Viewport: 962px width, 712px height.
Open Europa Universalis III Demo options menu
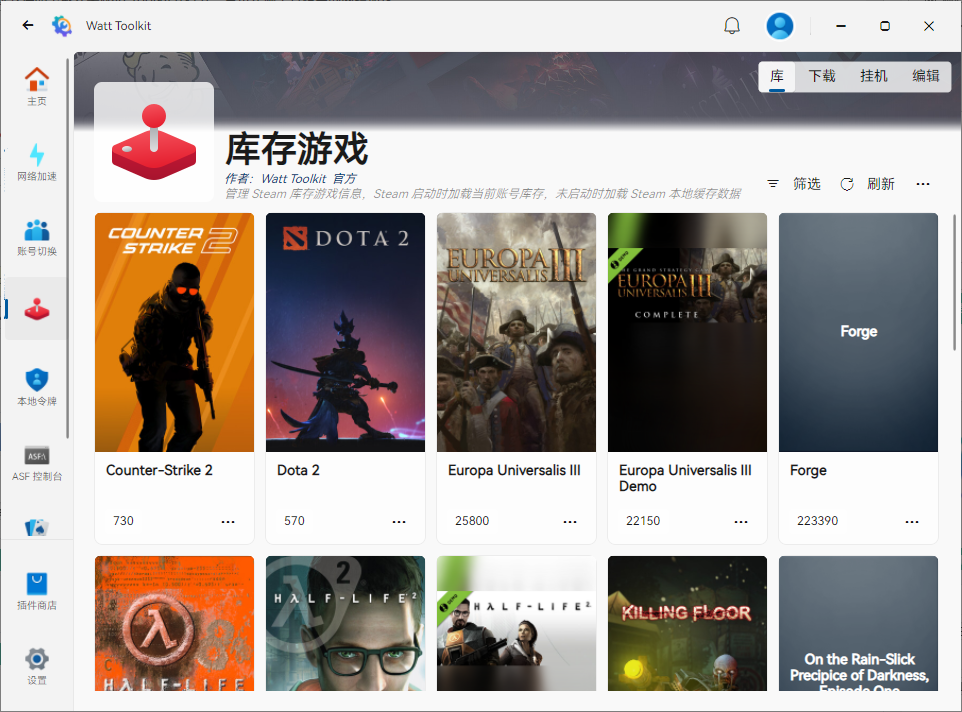click(741, 521)
